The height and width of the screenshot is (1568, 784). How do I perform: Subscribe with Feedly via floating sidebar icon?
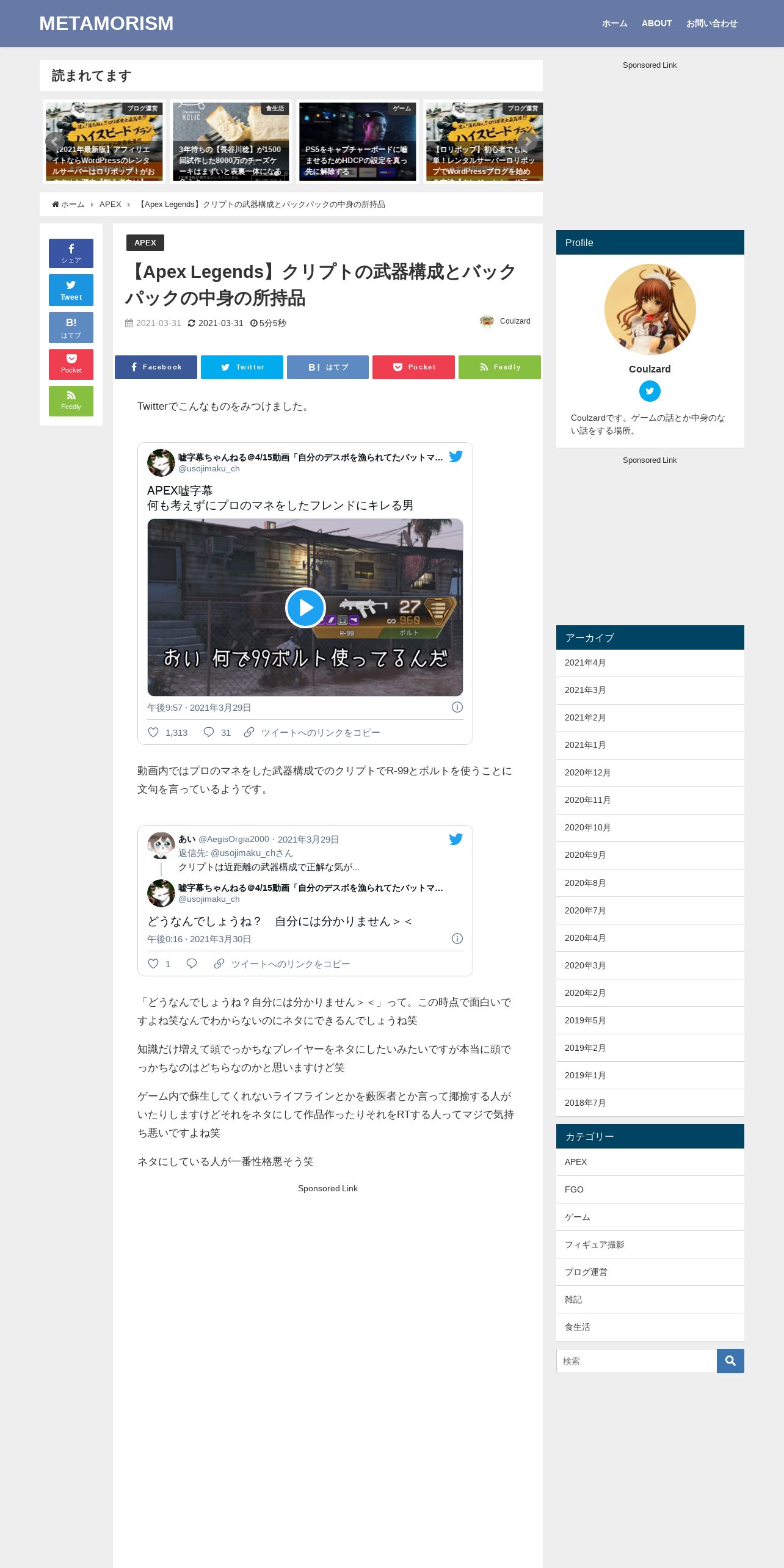click(x=71, y=401)
